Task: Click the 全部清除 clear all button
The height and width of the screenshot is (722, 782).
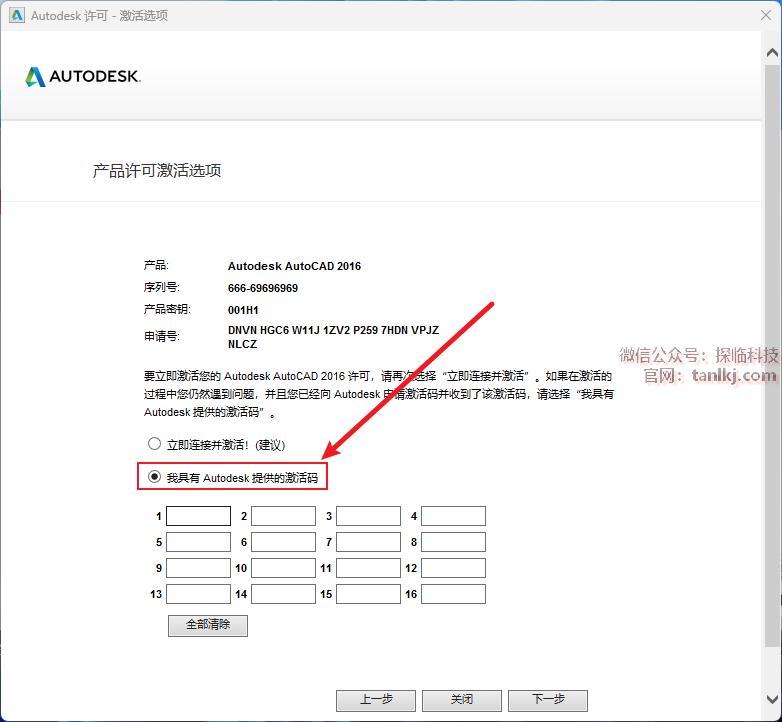Action: pyautogui.click(x=208, y=625)
